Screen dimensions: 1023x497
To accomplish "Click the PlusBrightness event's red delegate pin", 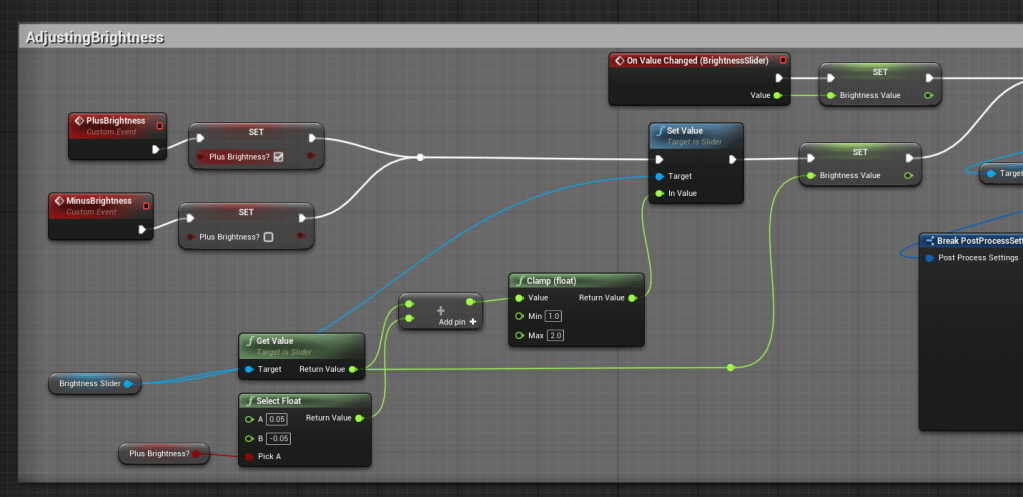I will pos(159,125).
